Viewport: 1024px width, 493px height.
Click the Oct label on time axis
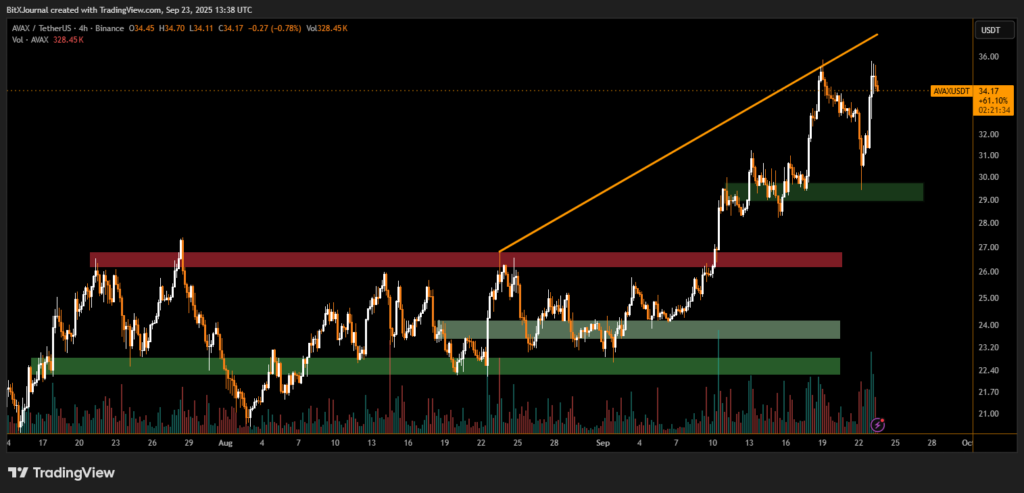point(966,441)
